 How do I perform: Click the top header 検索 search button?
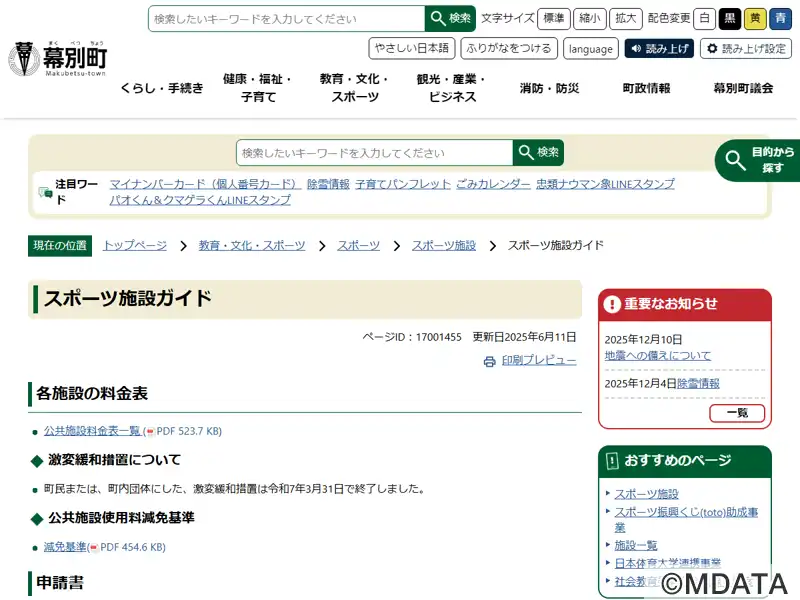[x=450, y=19]
